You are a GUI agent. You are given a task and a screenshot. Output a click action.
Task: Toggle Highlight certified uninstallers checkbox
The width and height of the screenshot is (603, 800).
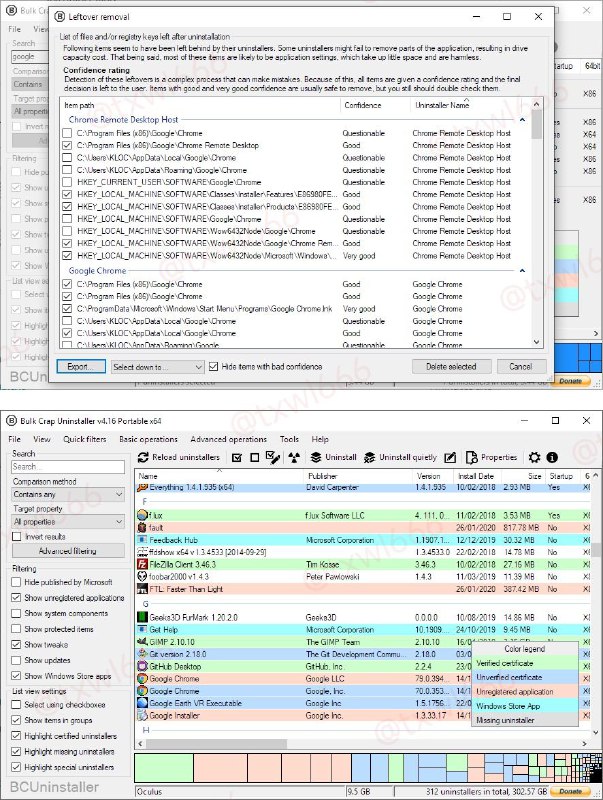coord(16,736)
